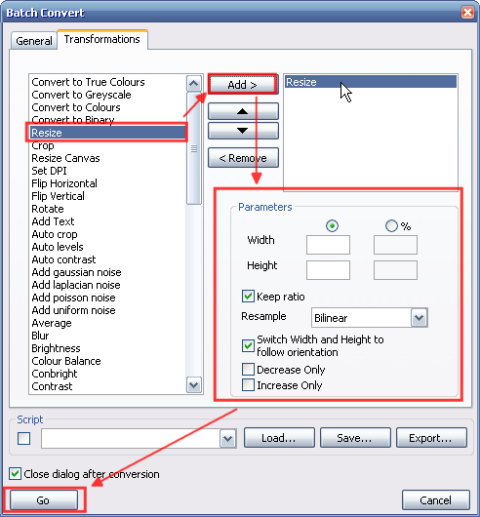Enable the Increase Only checkbox
This screenshot has height=517, width=480.
[248, 385]
